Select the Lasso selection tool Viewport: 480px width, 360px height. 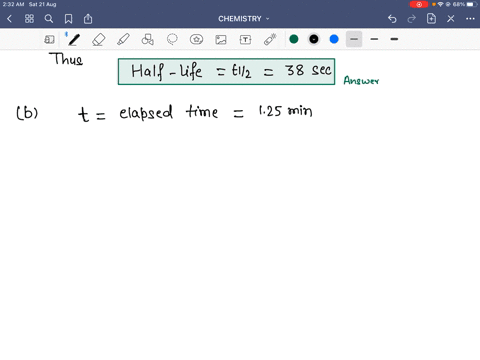[x=172, y=40]
